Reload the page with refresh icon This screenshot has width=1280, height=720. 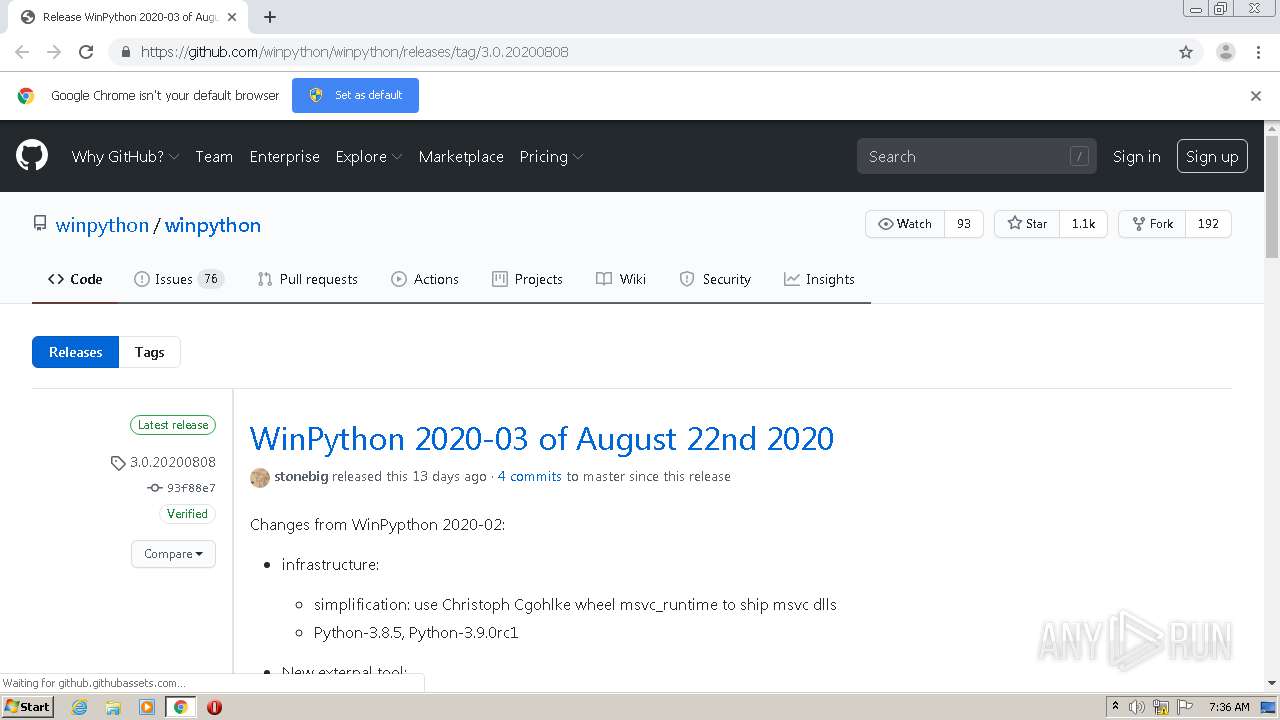point(86,52)
